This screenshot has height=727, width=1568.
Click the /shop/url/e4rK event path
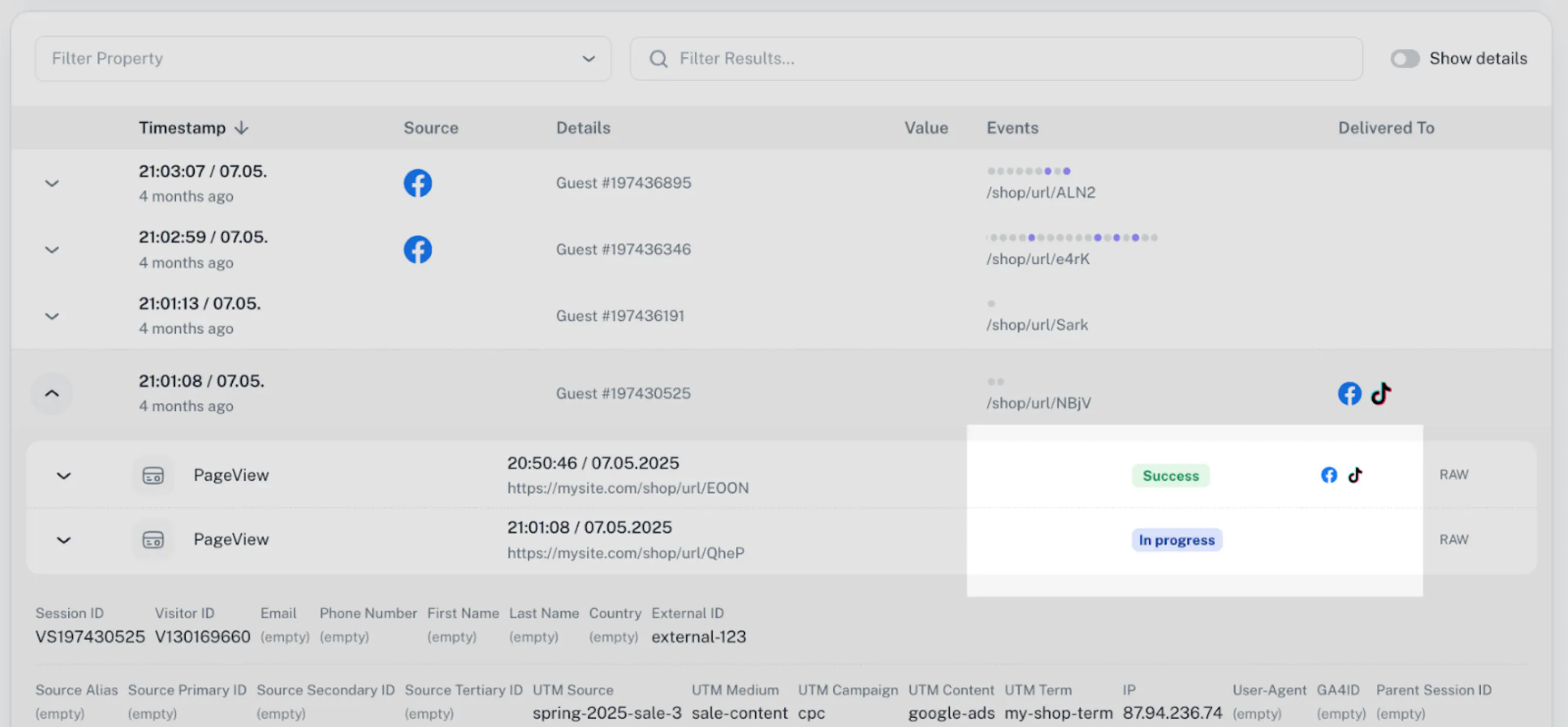(1037, 259)
